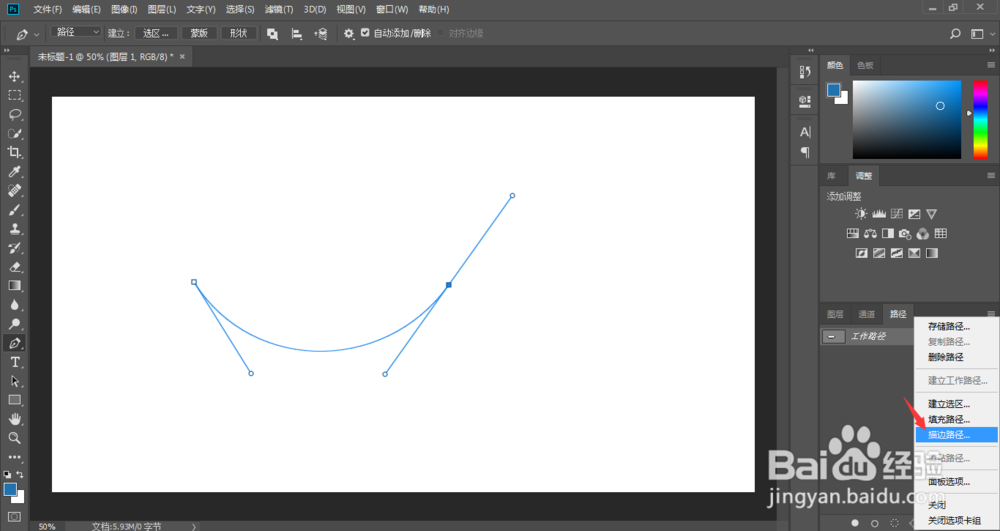Select the Pen tool in the toolbox
The height and width of the screenshot is (531, 1000).
click(15, 343)
